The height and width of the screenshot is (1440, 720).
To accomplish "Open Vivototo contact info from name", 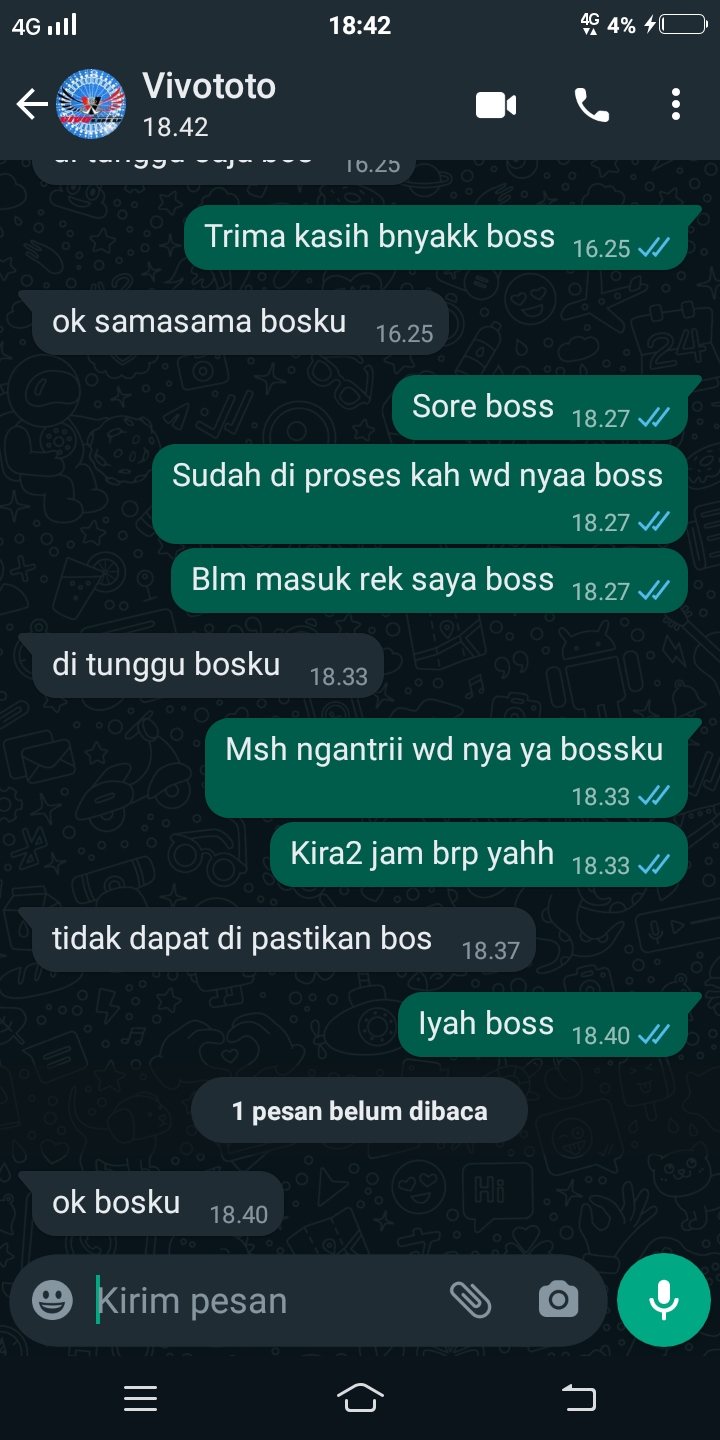I will 209,86.
